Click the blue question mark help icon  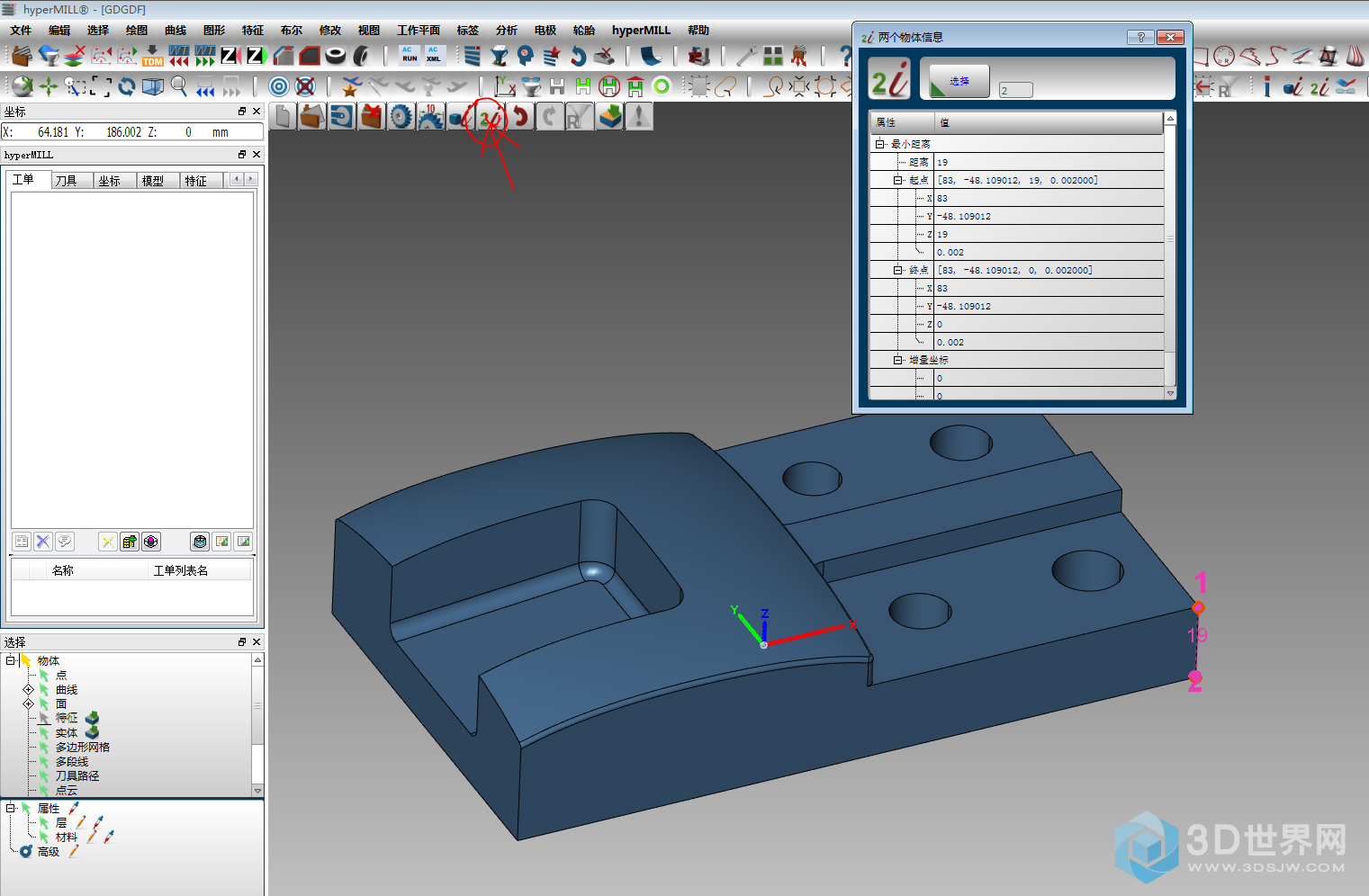tap(845, 56)
